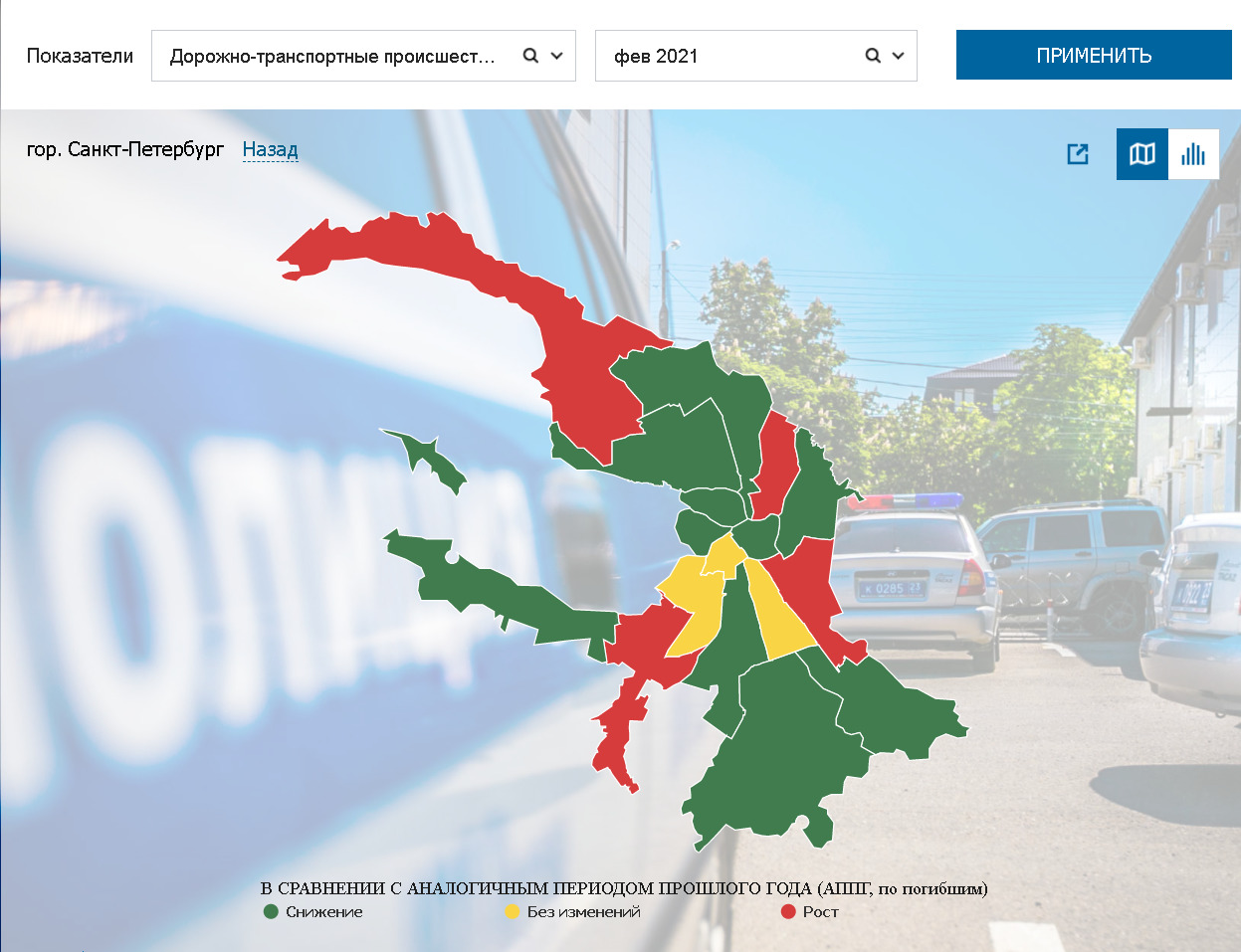Click search icon in 'фев 2021' field
1241x952 pixels.
873,56
